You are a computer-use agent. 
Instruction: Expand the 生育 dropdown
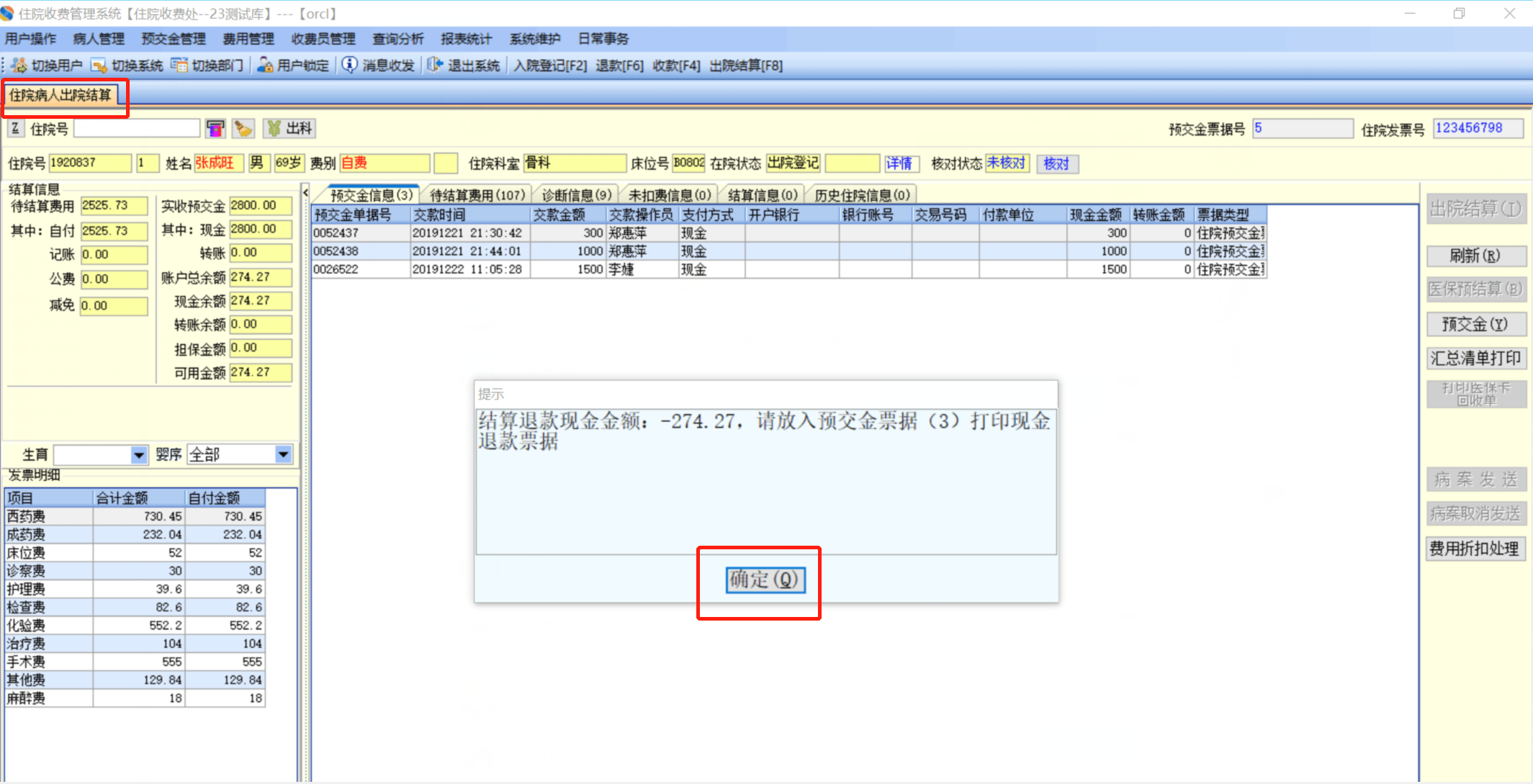coord(139,455)
